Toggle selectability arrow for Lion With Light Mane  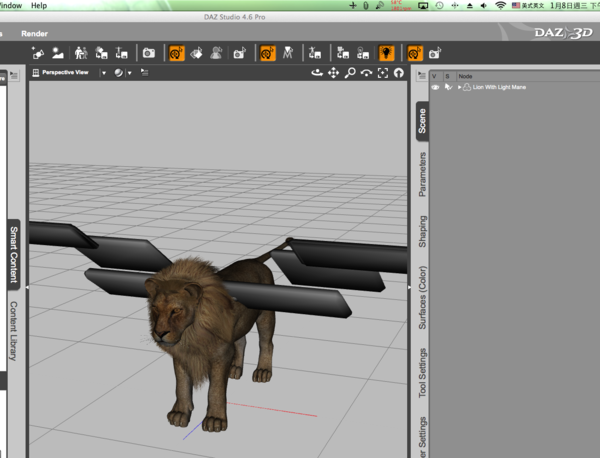(x=448, y=87)
